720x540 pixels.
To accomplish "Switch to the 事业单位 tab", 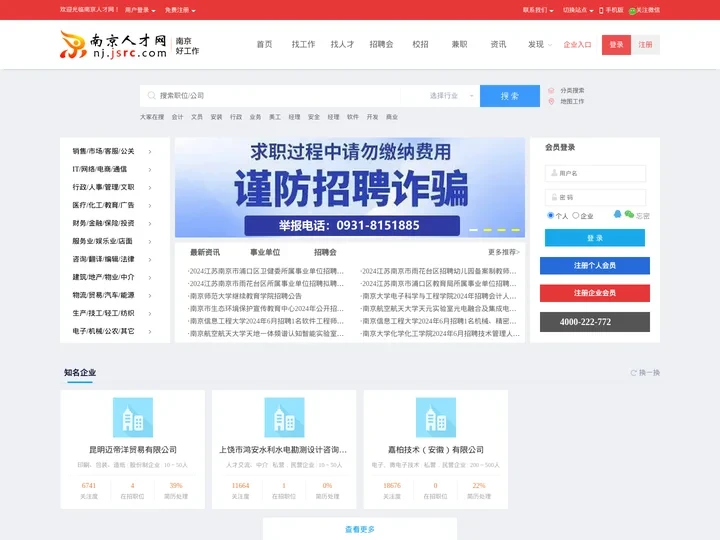I will tap(265, 252).
